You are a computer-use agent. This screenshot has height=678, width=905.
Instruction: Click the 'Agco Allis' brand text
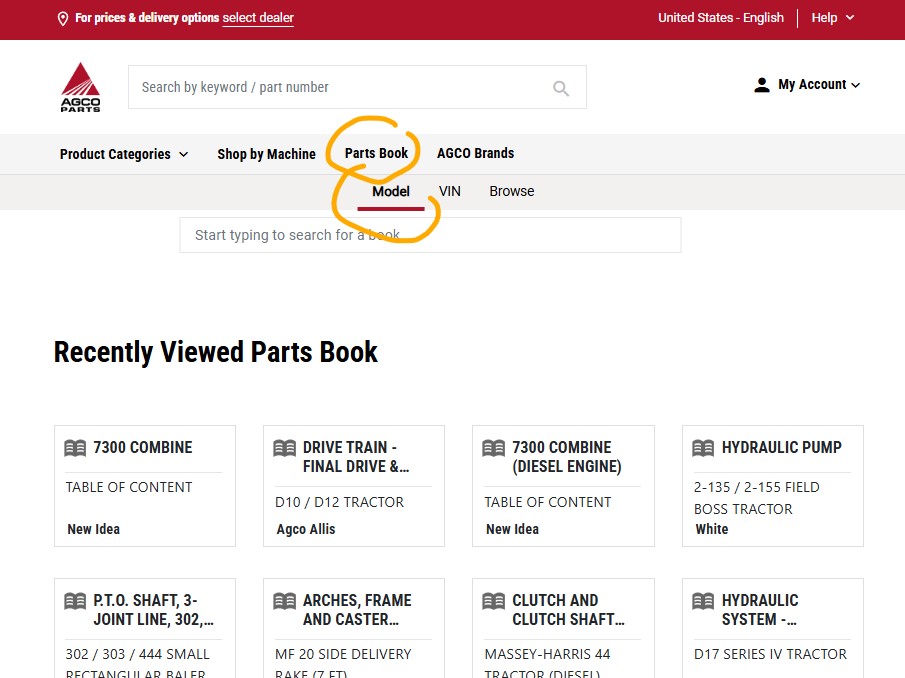coord(306,529)
